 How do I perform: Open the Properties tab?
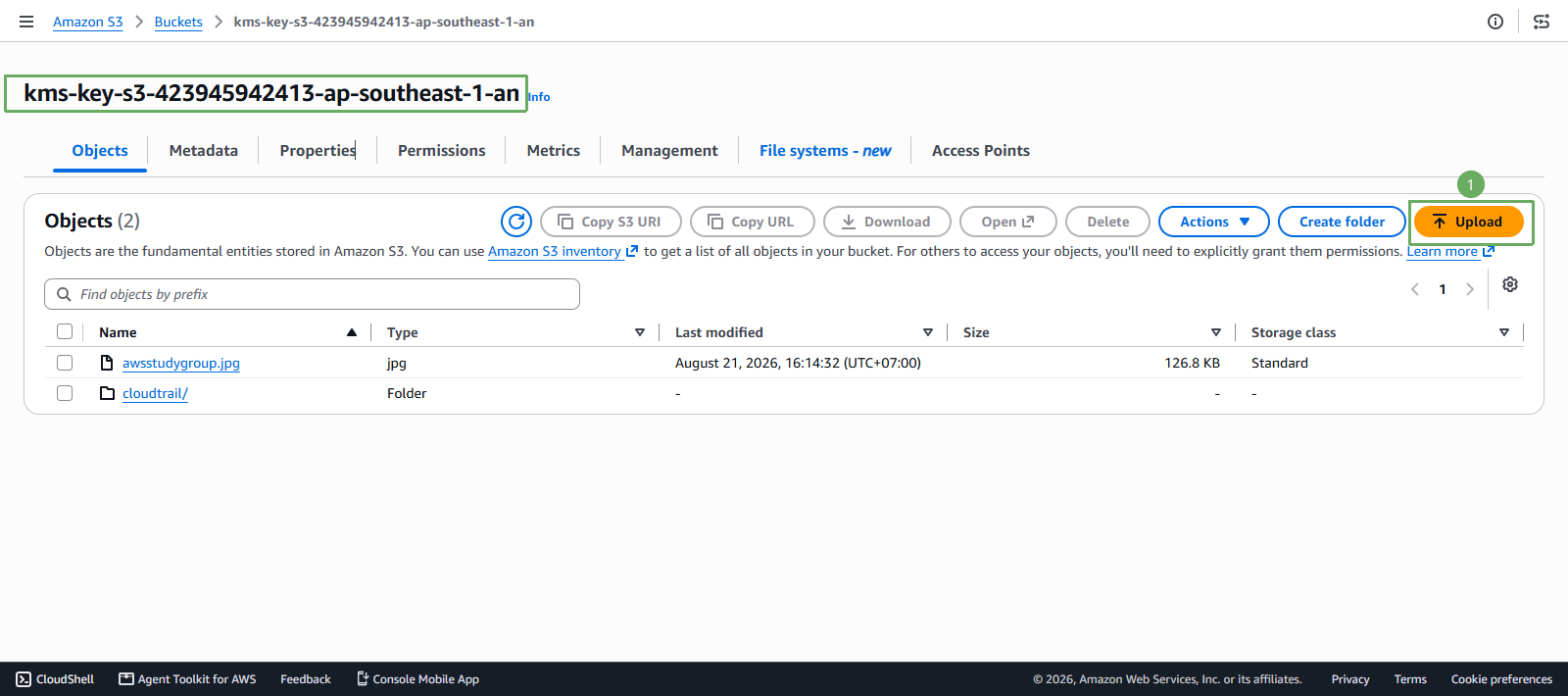coord(318,151)
